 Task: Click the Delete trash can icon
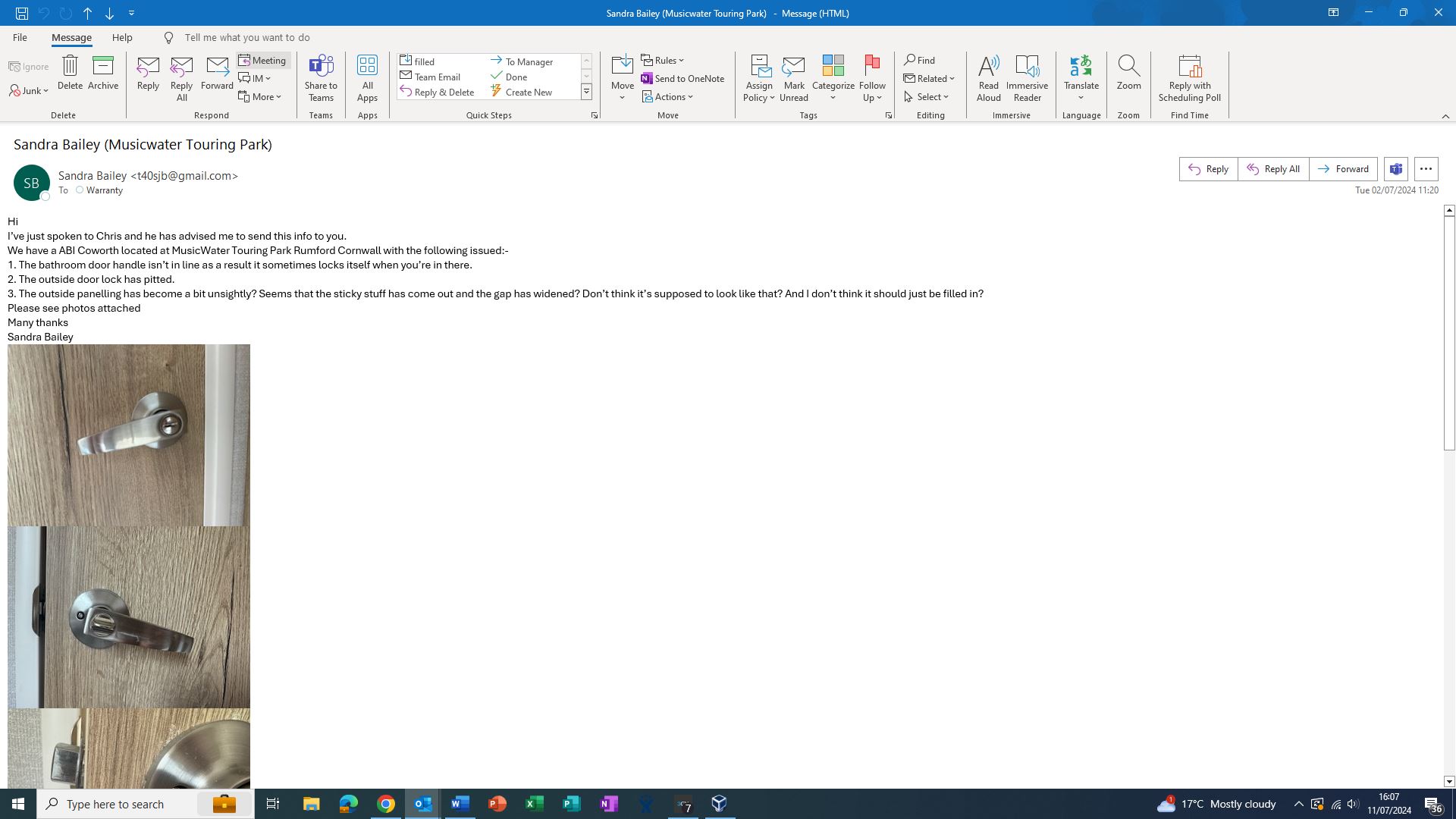[x=70, y=66]
